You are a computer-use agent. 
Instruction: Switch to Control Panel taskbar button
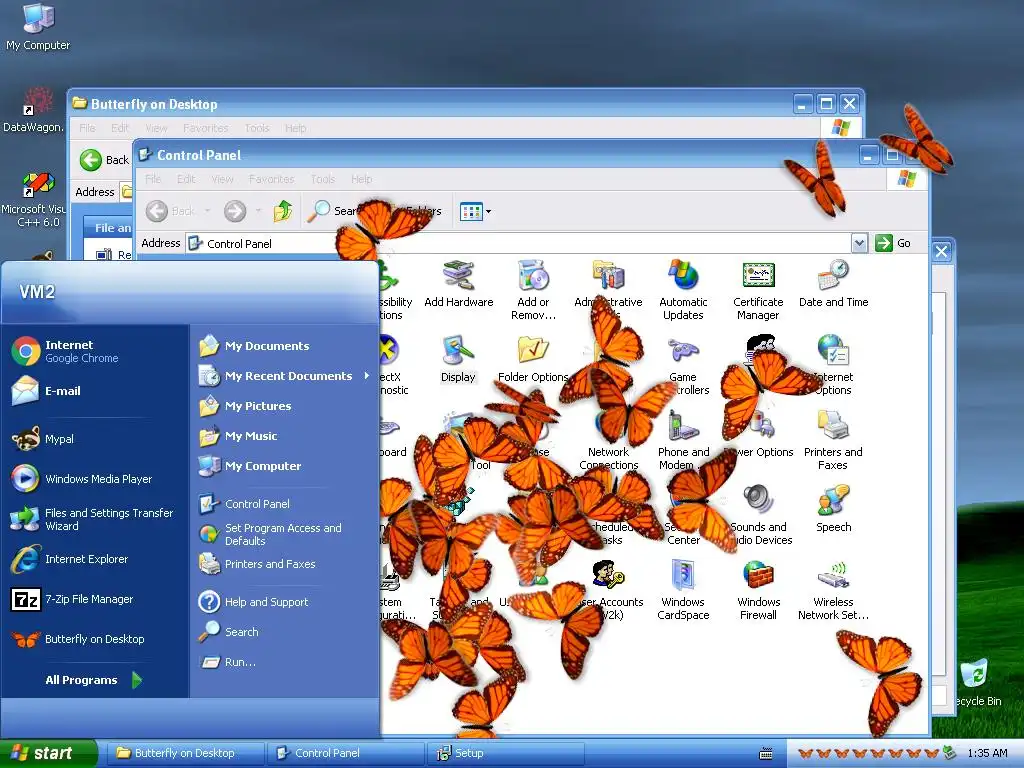(x=345, y=753)
